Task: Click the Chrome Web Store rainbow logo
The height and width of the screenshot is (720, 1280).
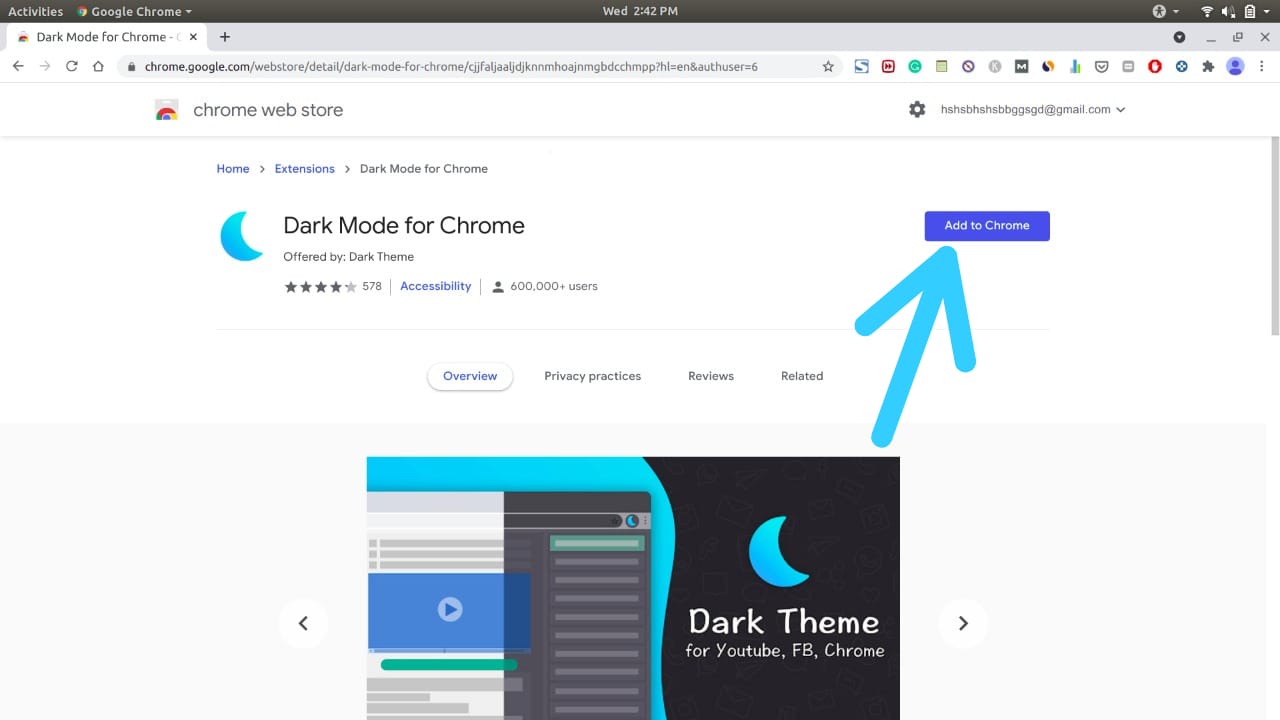Action: pos(167,110)
